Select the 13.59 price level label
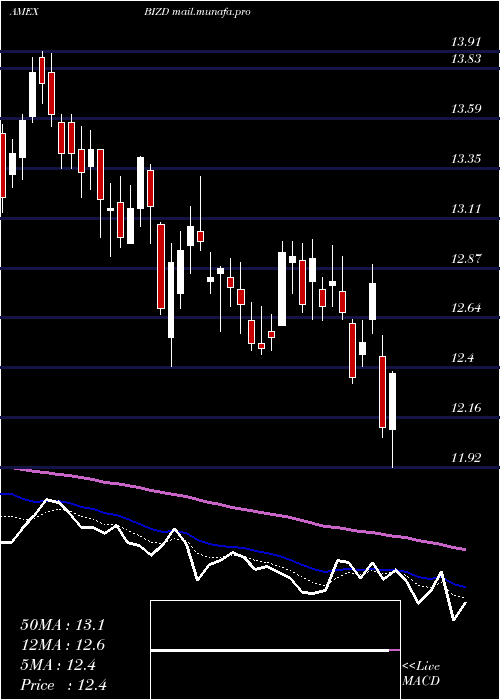This screenshot has width=500, height=700. click(466, 108)
